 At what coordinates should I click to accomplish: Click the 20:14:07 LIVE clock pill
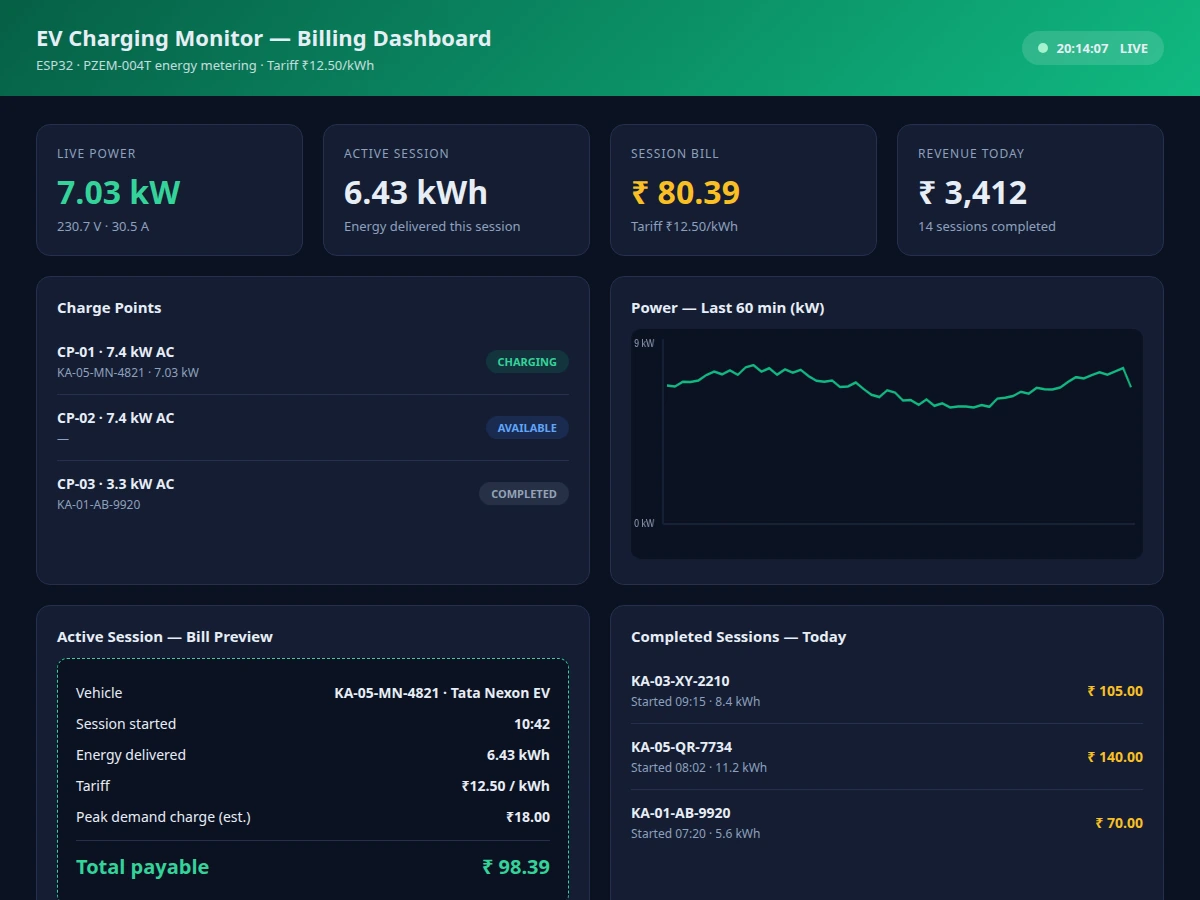pos(1092,48)
